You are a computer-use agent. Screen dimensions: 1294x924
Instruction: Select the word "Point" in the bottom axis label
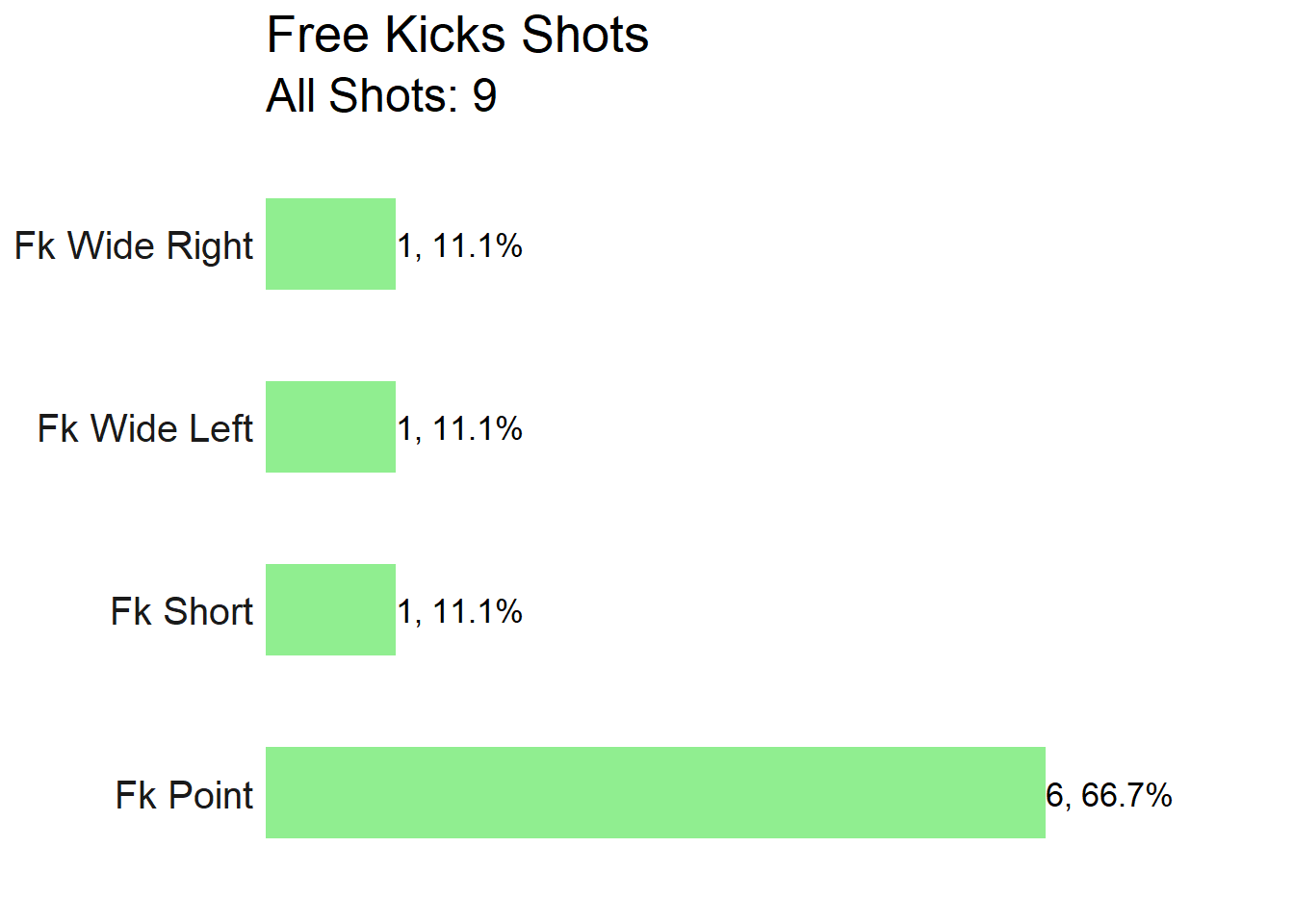pyautogui.click(x=211, y=795)
